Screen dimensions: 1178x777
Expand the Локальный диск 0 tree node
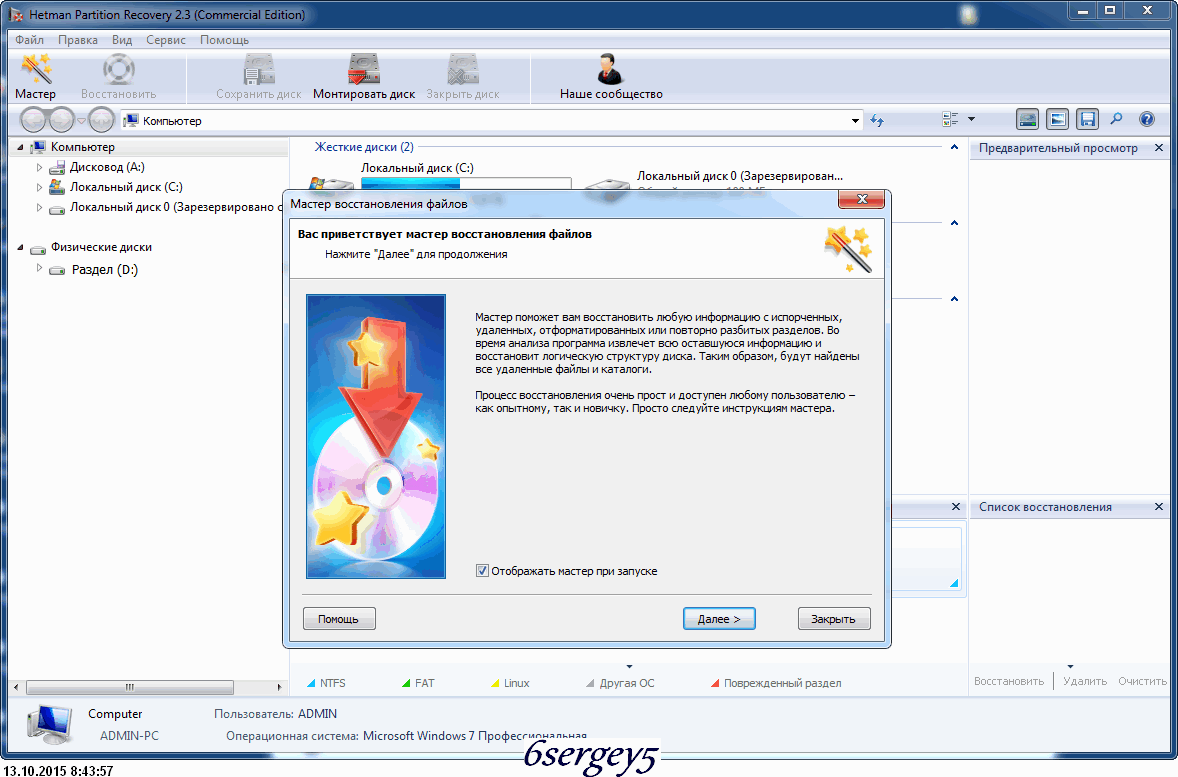click(x=39, y=207)
